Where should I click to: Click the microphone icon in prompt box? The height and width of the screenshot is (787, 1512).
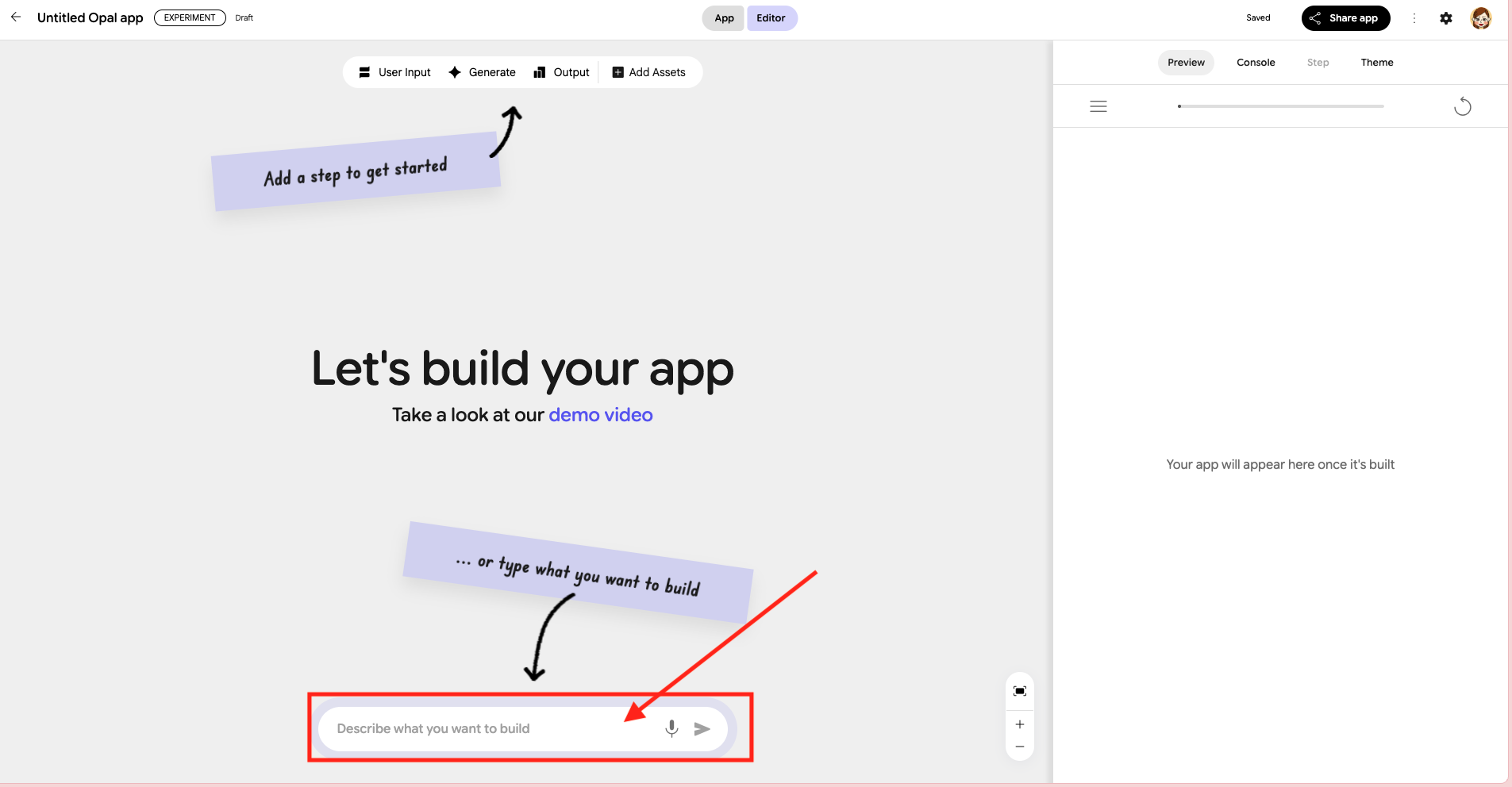pyautogui.click(x=671, y=728)
